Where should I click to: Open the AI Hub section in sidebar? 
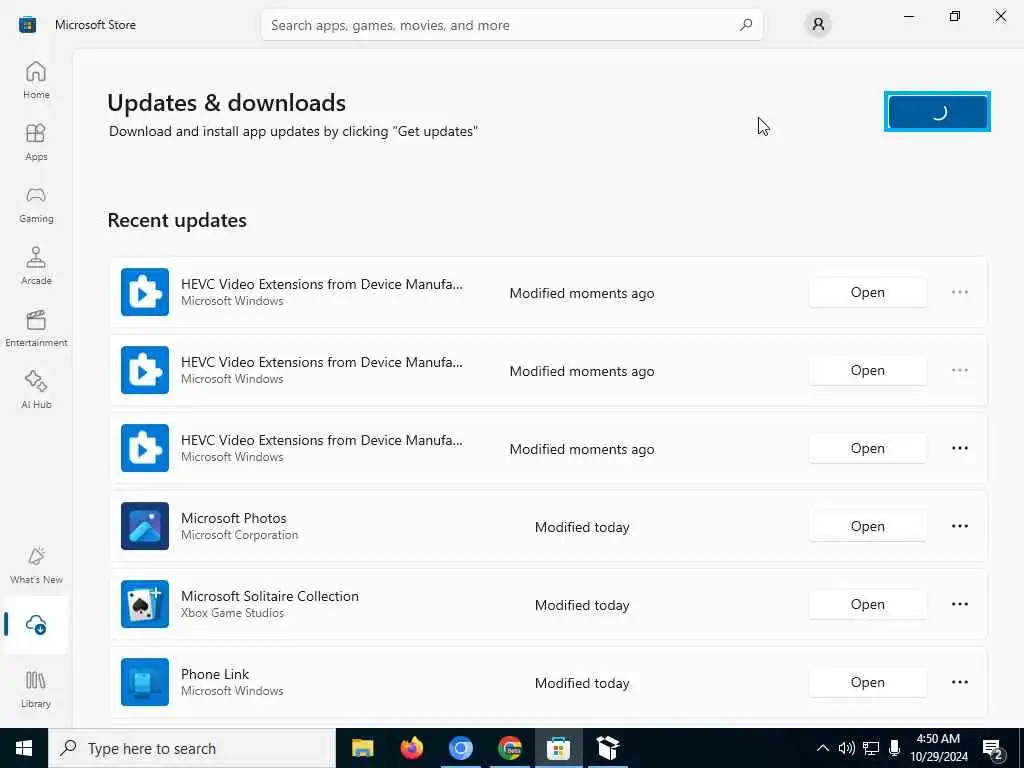point(36,391)
